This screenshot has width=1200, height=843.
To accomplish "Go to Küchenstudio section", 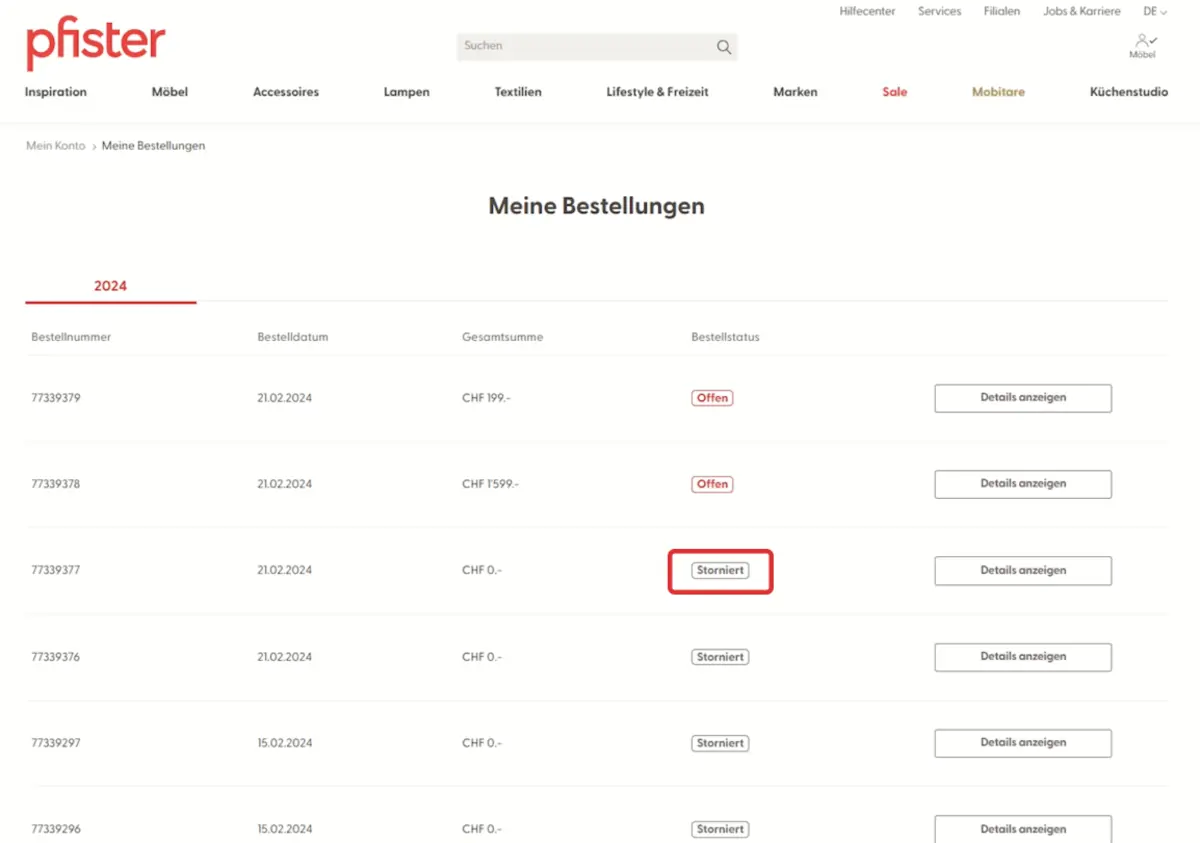I will [1128, 92].
